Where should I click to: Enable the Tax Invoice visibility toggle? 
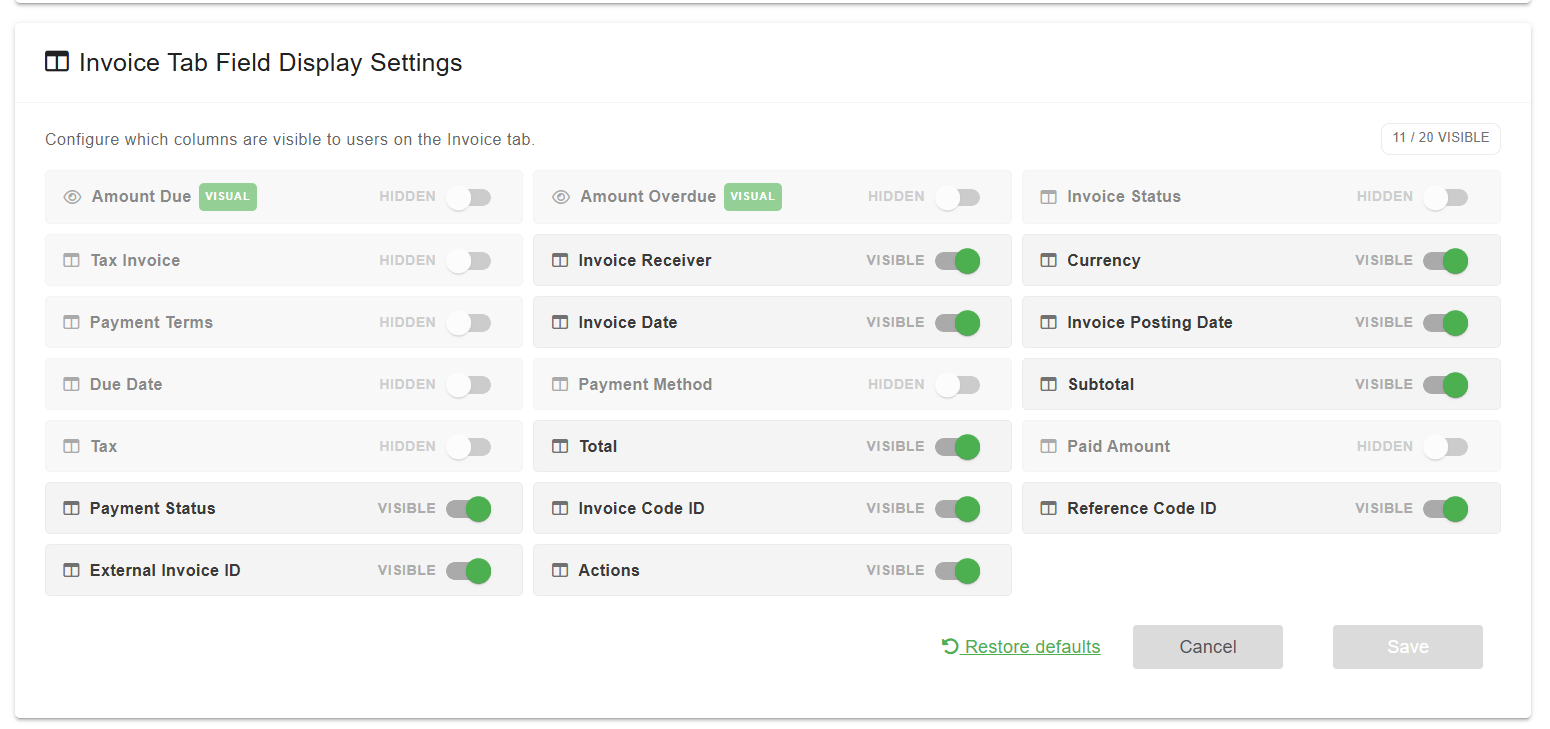click(468, 261)
